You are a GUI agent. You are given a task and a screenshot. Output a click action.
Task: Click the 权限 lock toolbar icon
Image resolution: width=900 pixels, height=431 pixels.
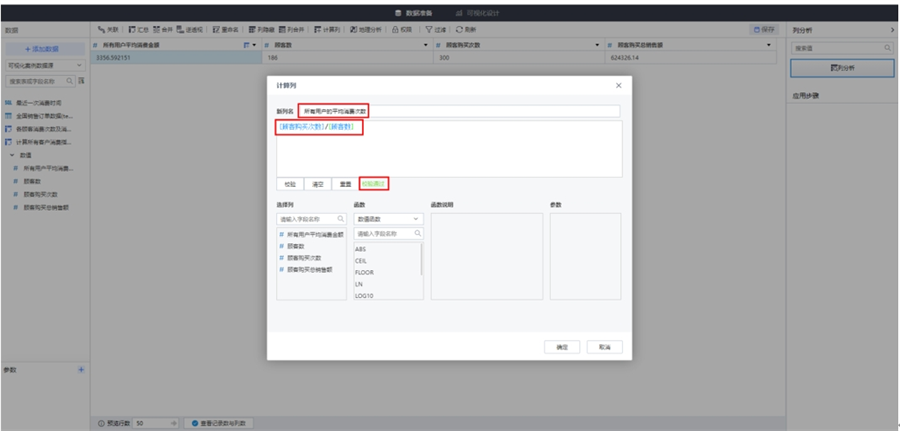pyautogui.click(x=402, y=29)
